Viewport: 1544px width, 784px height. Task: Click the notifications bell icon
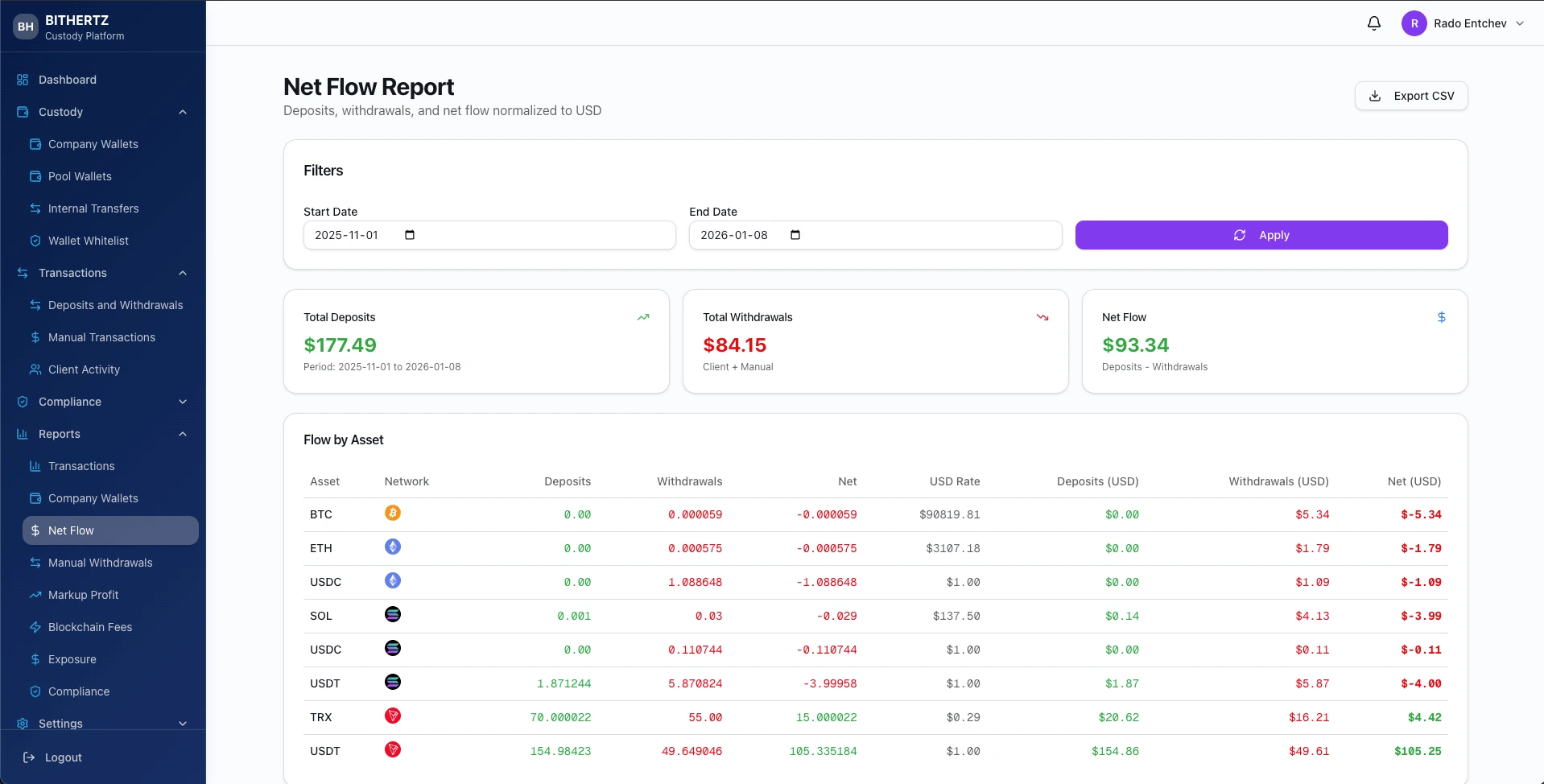click(1373, 23)
